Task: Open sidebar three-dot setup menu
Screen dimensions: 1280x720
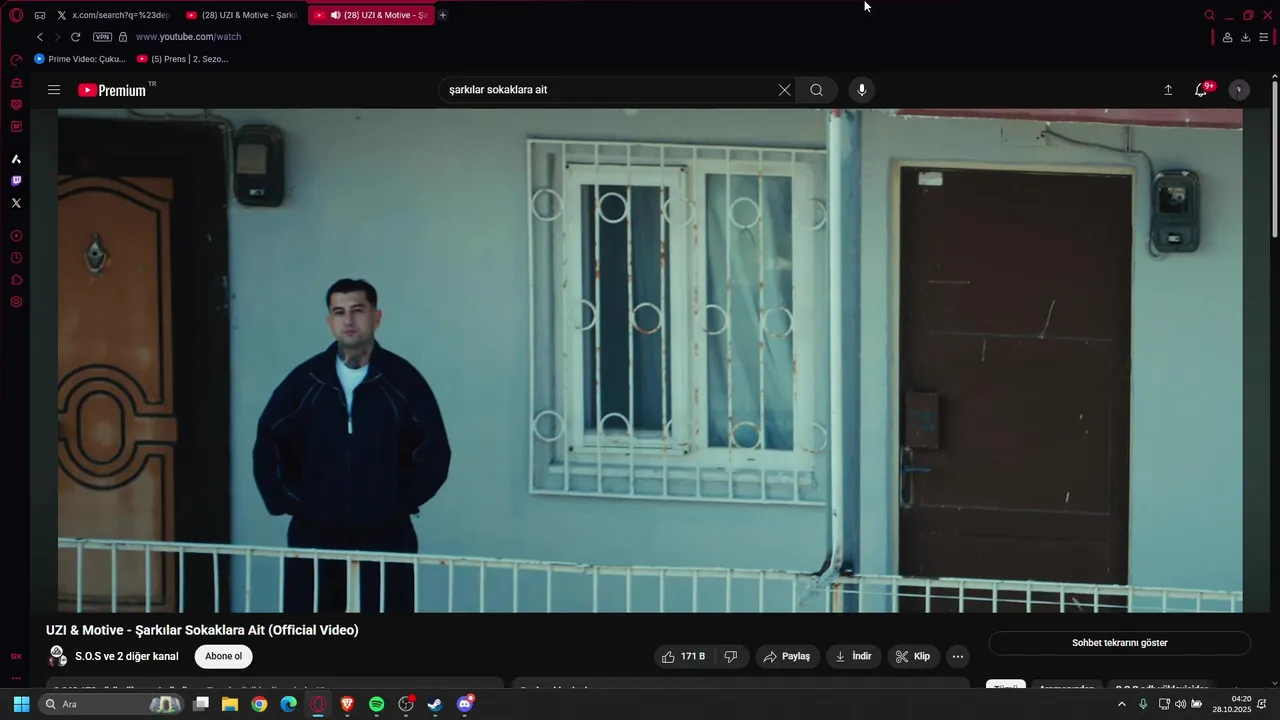Action: [x=16, y=678]
